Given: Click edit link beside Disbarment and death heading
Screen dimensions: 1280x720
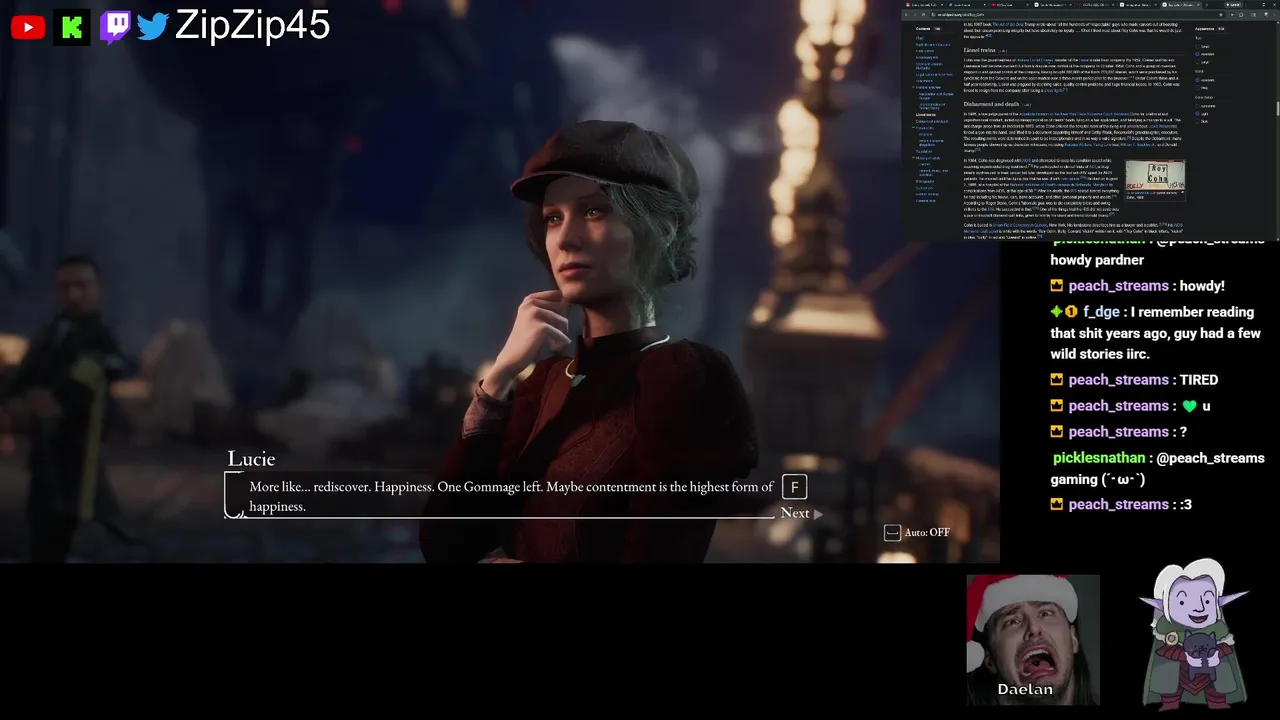Looking at the screenshot, I should [x=1026, y=105].
